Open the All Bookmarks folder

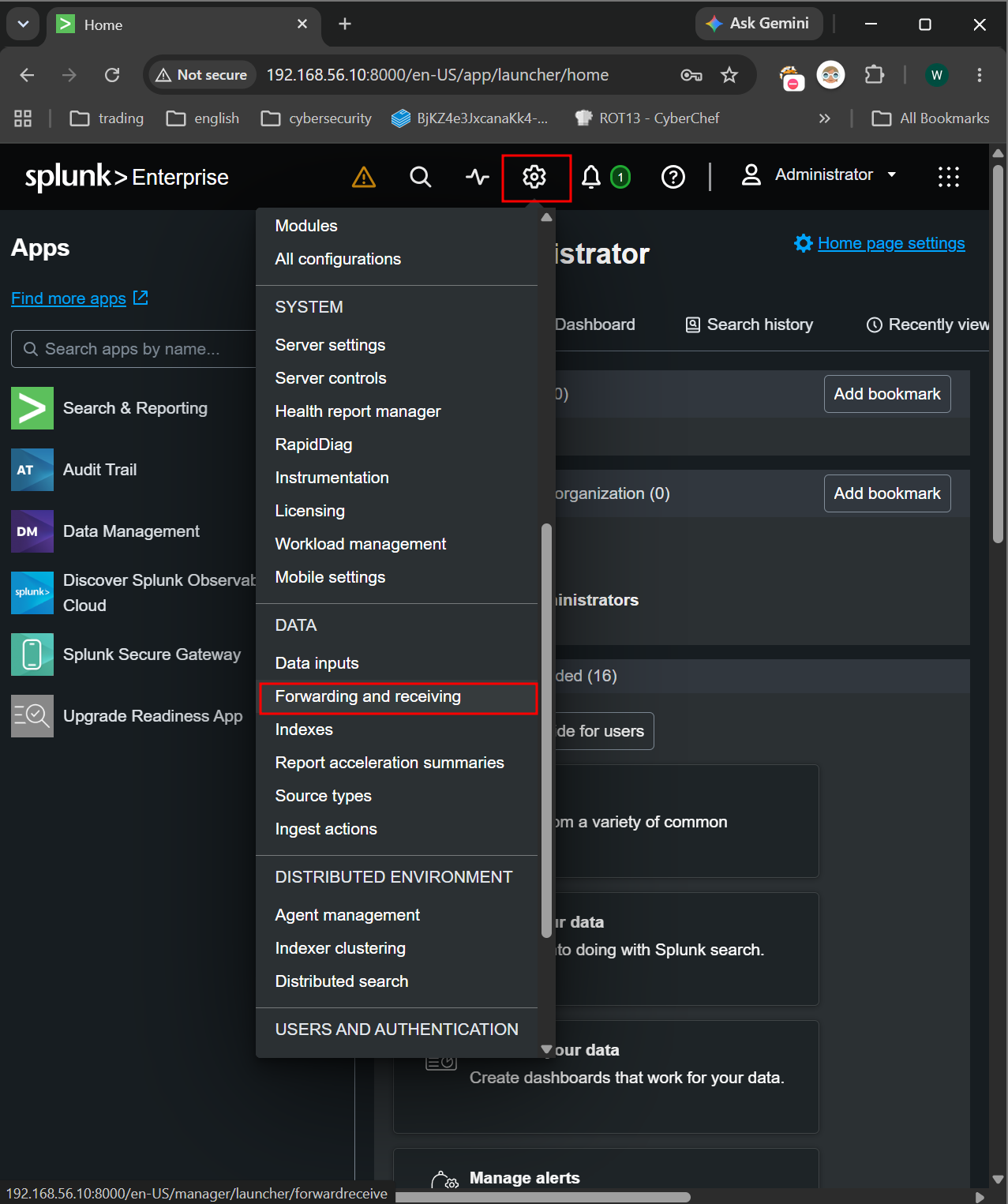pos(930,118)
